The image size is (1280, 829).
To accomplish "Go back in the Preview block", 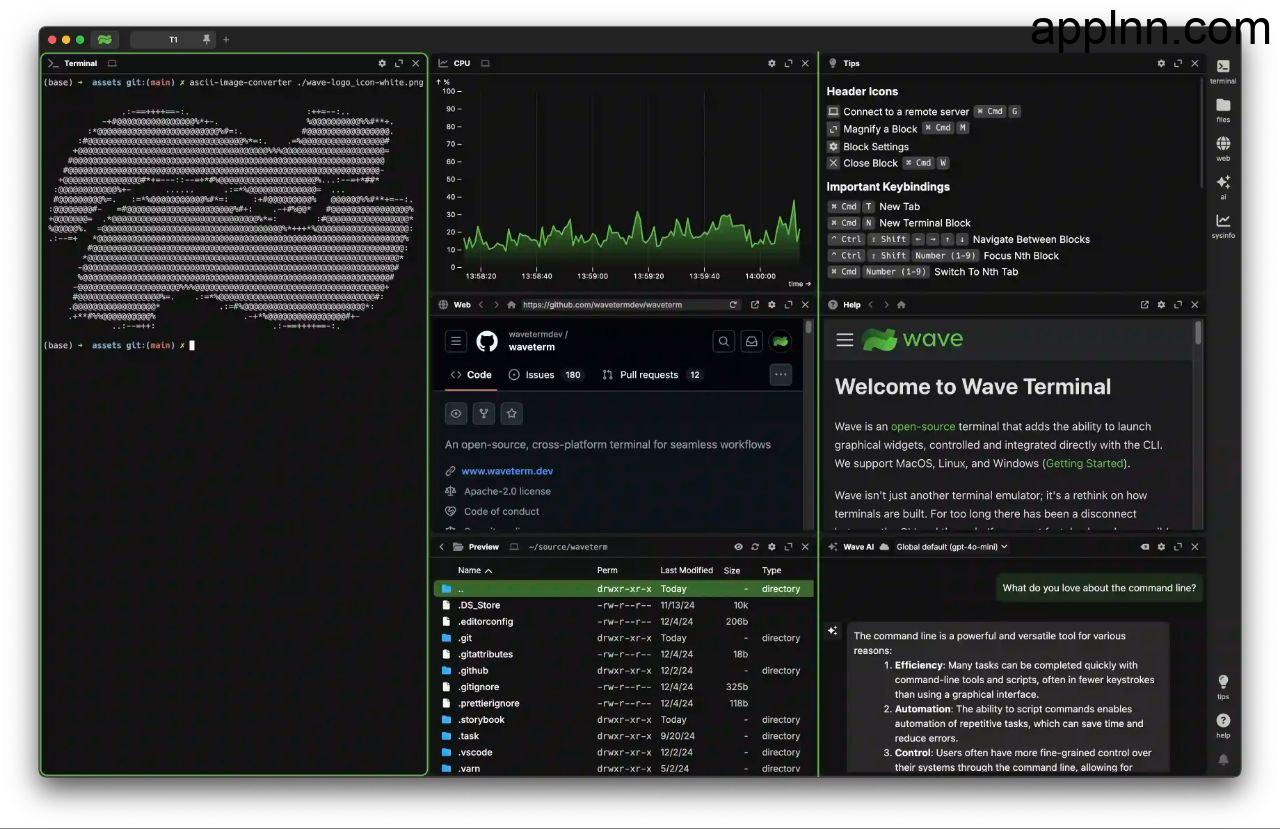I will click(441, 547).
